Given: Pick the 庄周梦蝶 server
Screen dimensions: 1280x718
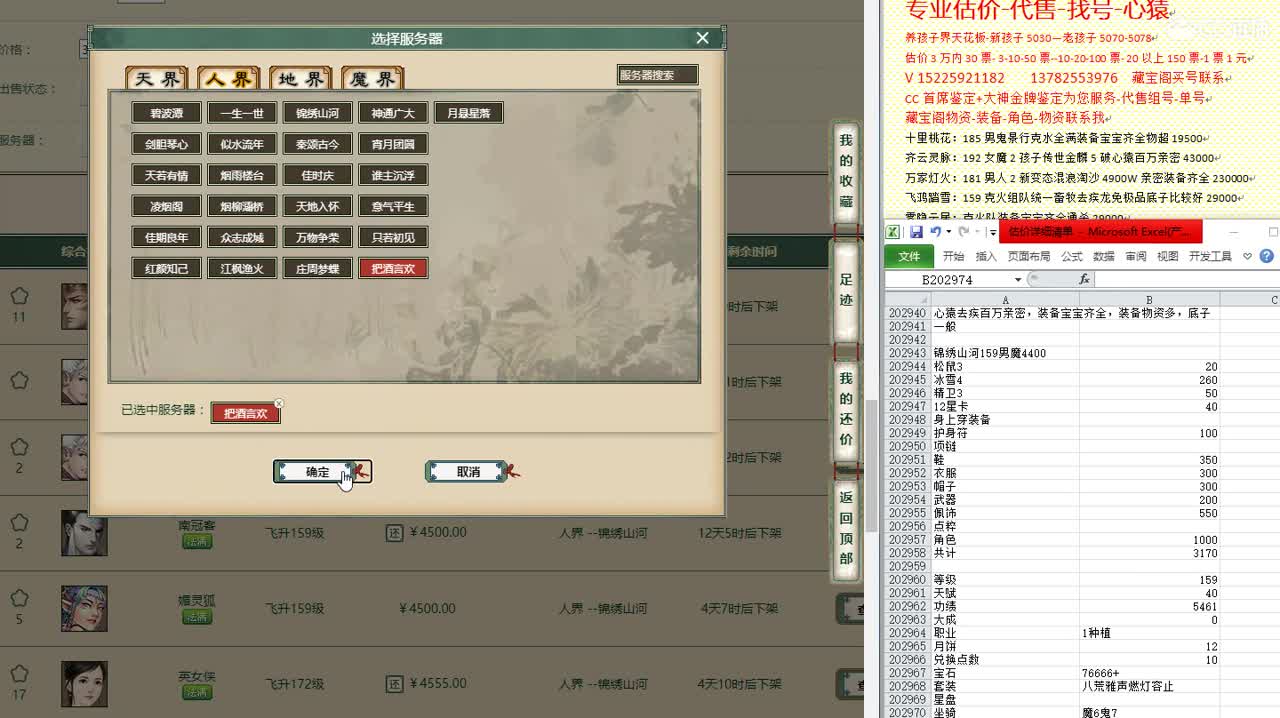Looking at the screenshot, I should tap(318, 268).
